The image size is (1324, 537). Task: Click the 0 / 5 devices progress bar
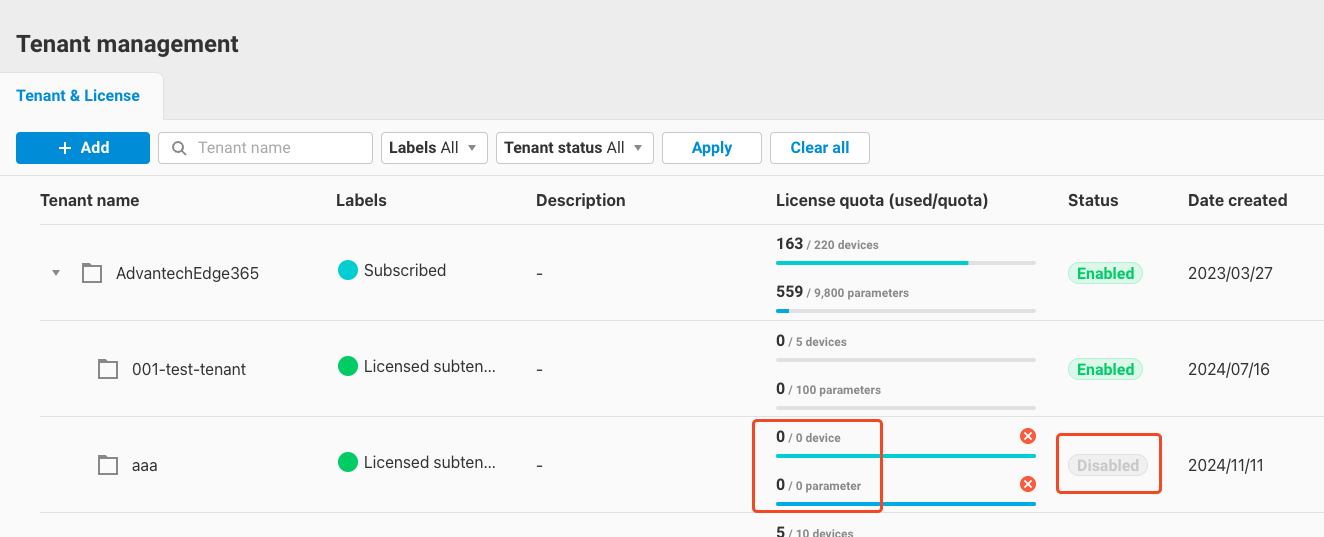(906, 358)
